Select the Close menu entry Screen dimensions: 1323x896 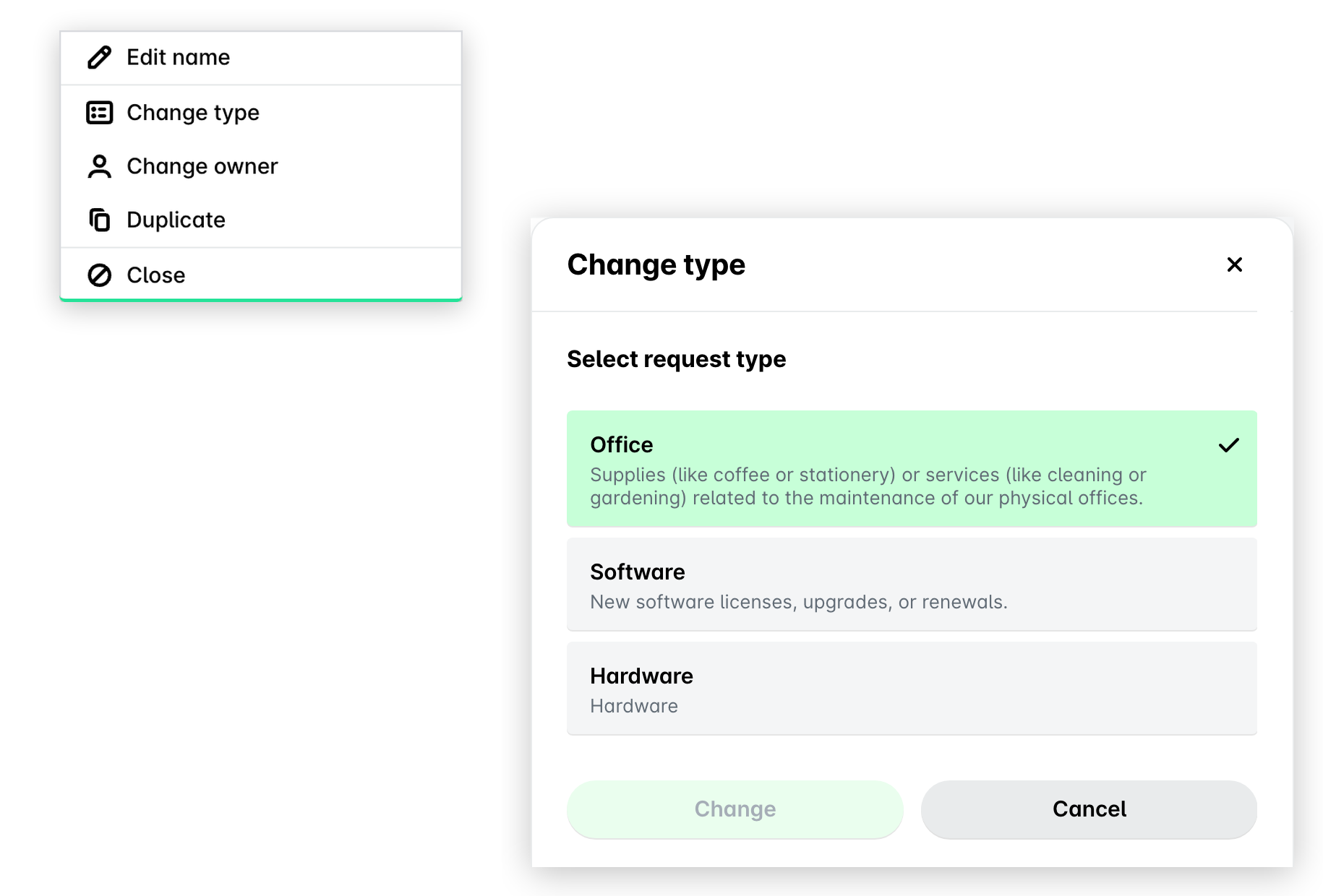[x=261, y=275]
